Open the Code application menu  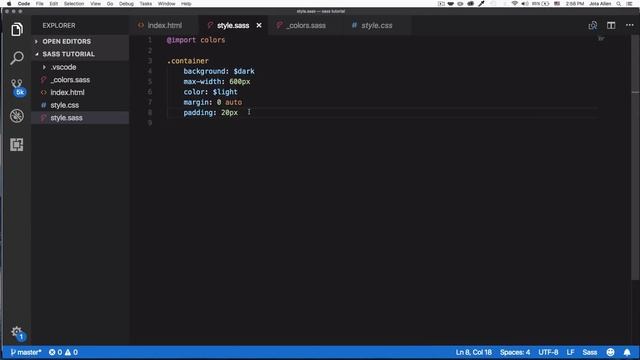(x=24, y=4)
